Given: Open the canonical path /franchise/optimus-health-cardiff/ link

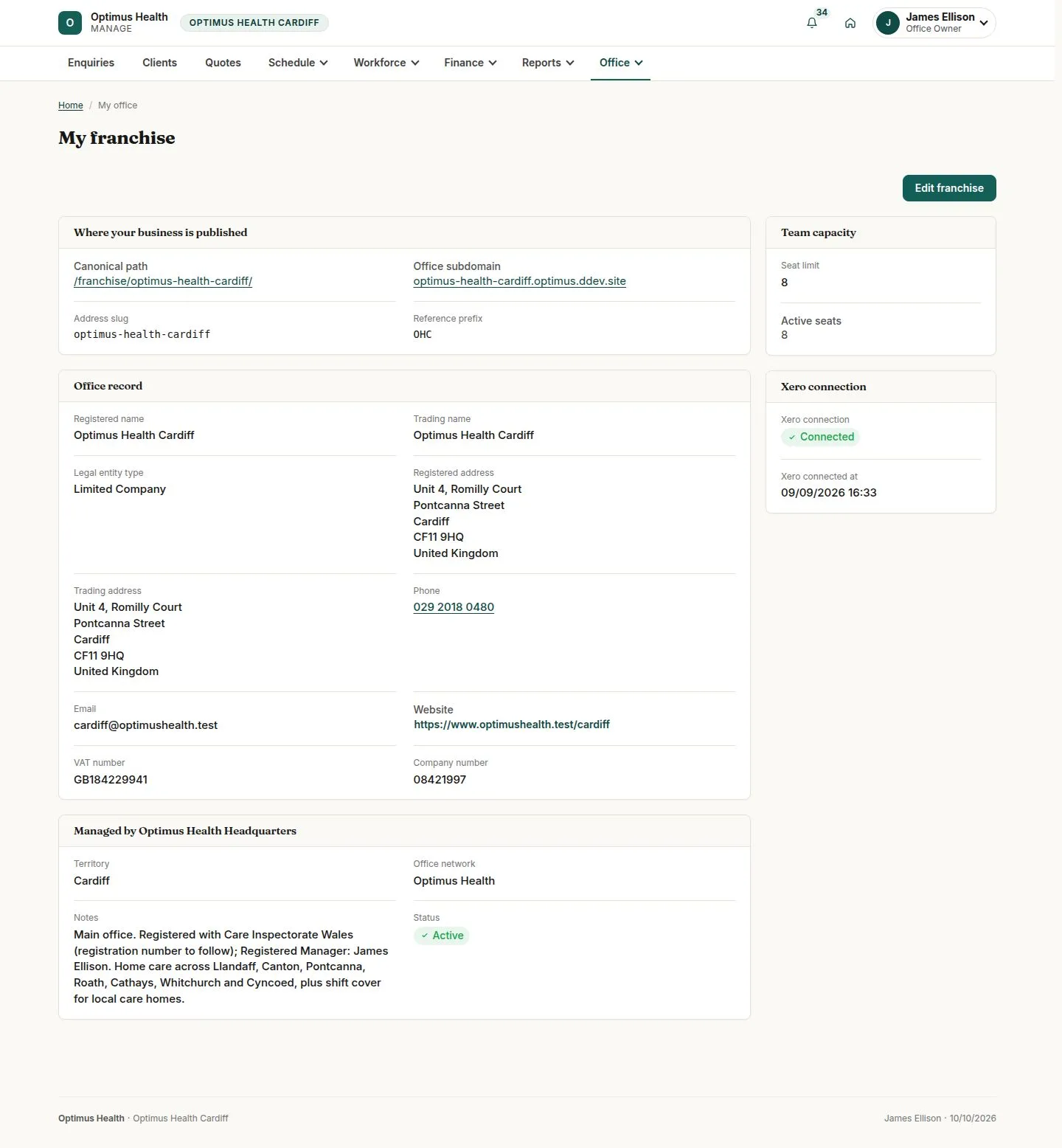Looking at the screenshot, I should pos(163,281).
